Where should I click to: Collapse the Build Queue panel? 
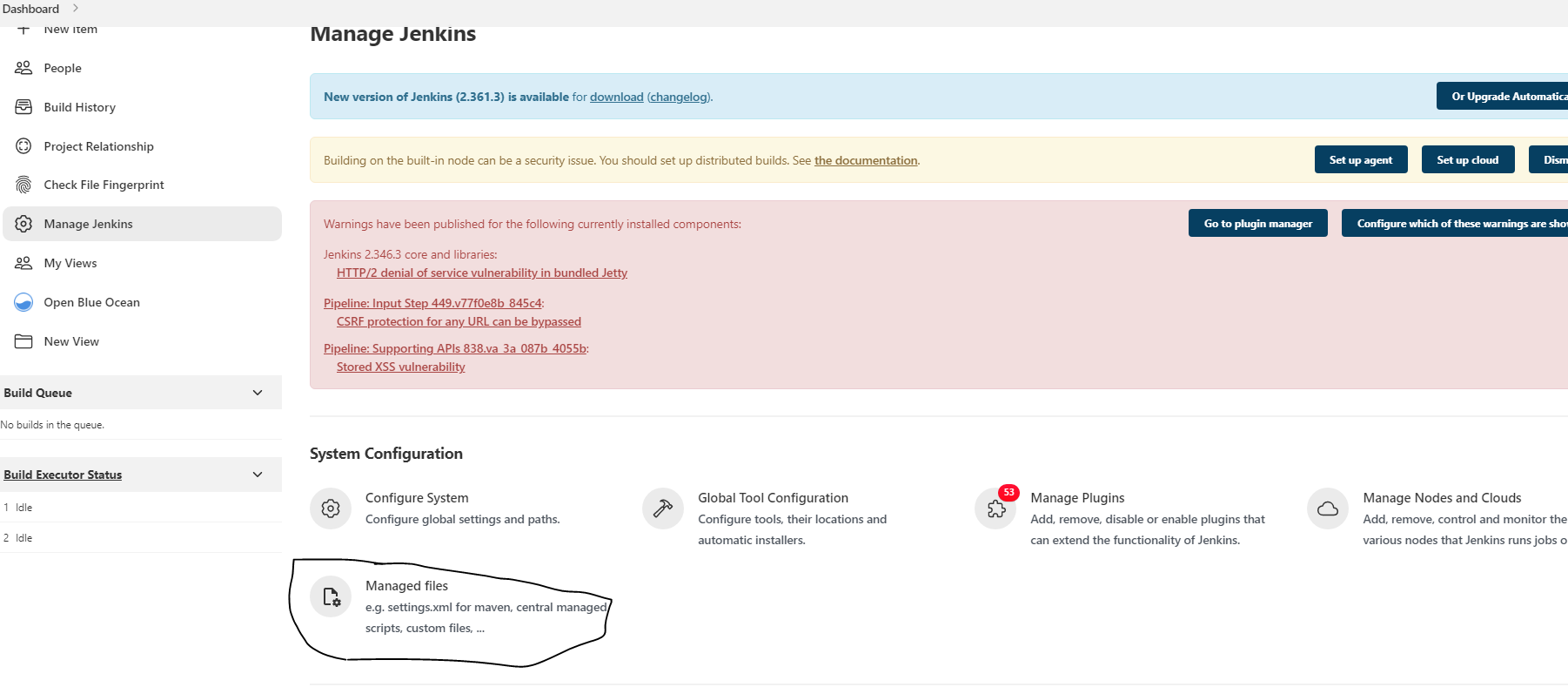pos(258,393)
